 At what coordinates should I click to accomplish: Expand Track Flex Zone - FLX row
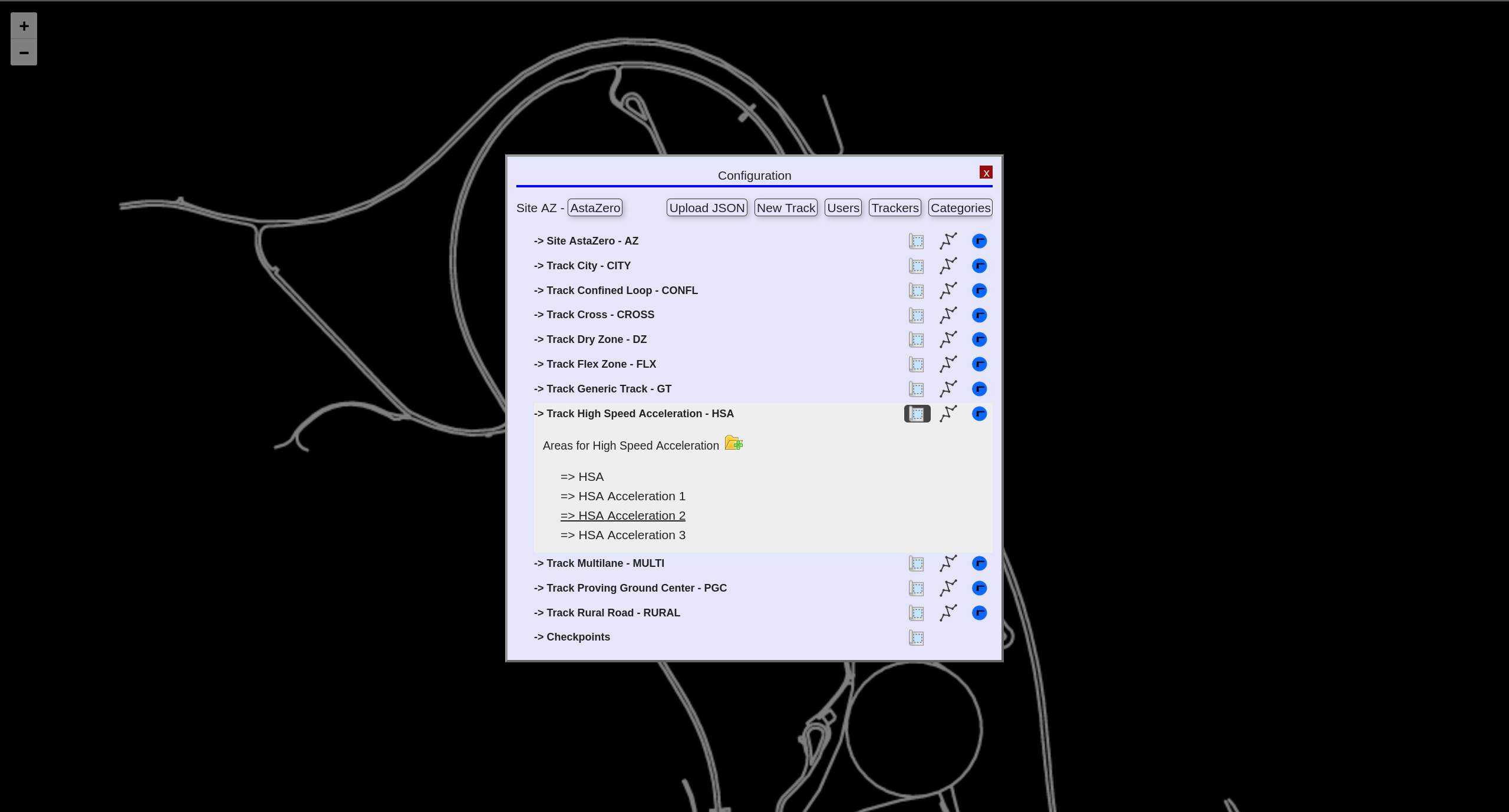(x=595, y=364)
